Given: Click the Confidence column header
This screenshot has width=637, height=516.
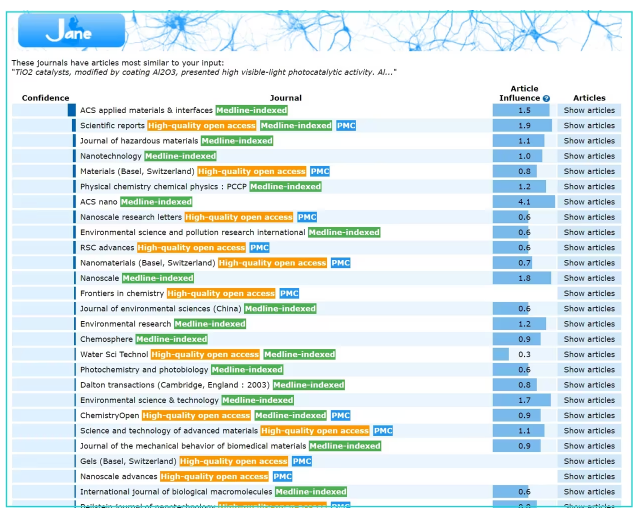Looking at the screenshot, I should [46, 98].
